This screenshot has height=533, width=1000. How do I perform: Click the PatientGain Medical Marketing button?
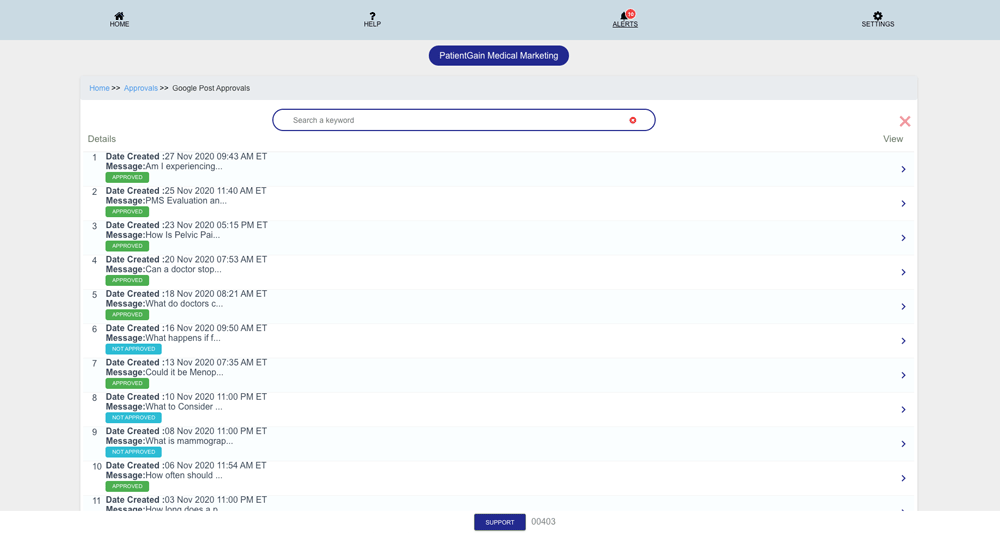point(499,55)
